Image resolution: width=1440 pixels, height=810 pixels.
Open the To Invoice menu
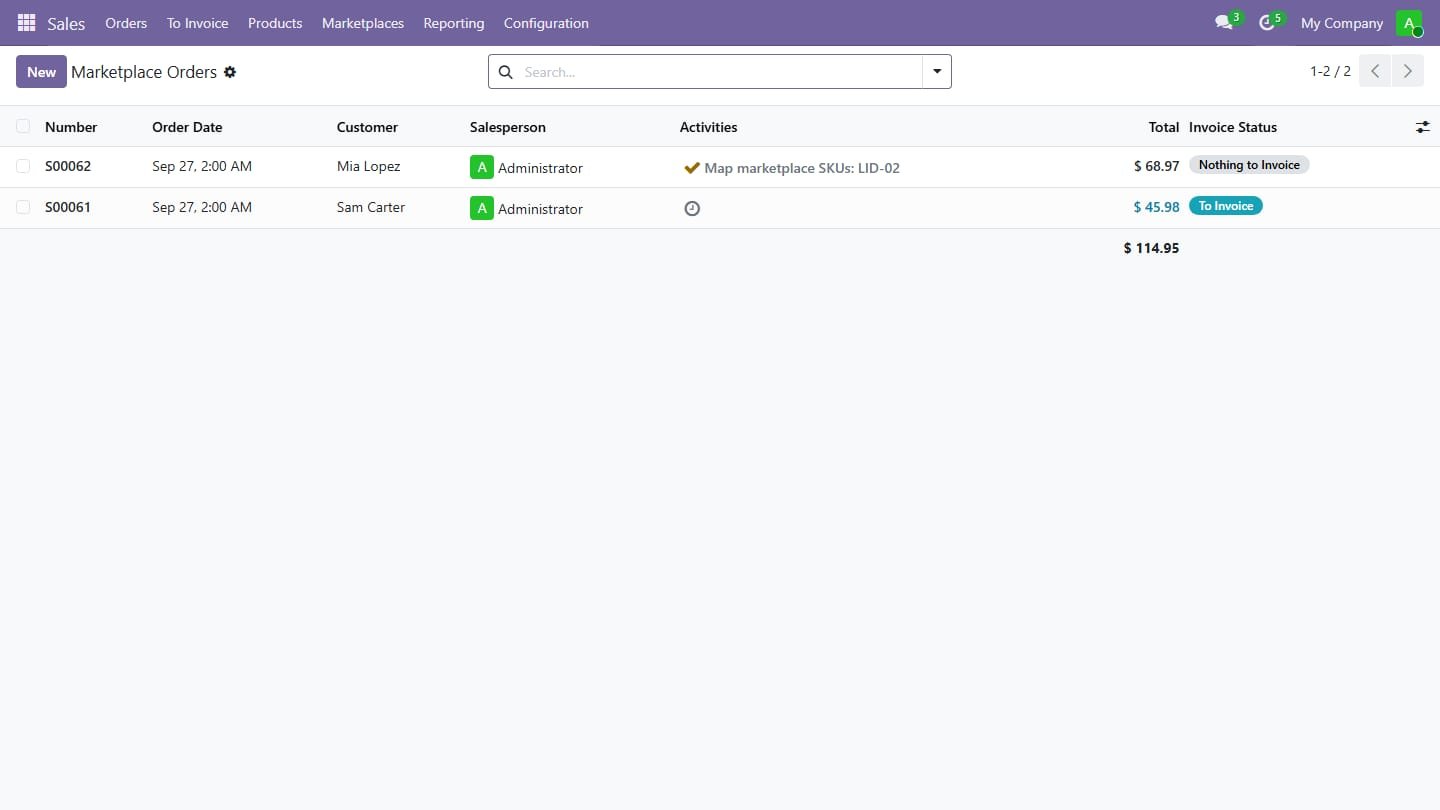197,23
